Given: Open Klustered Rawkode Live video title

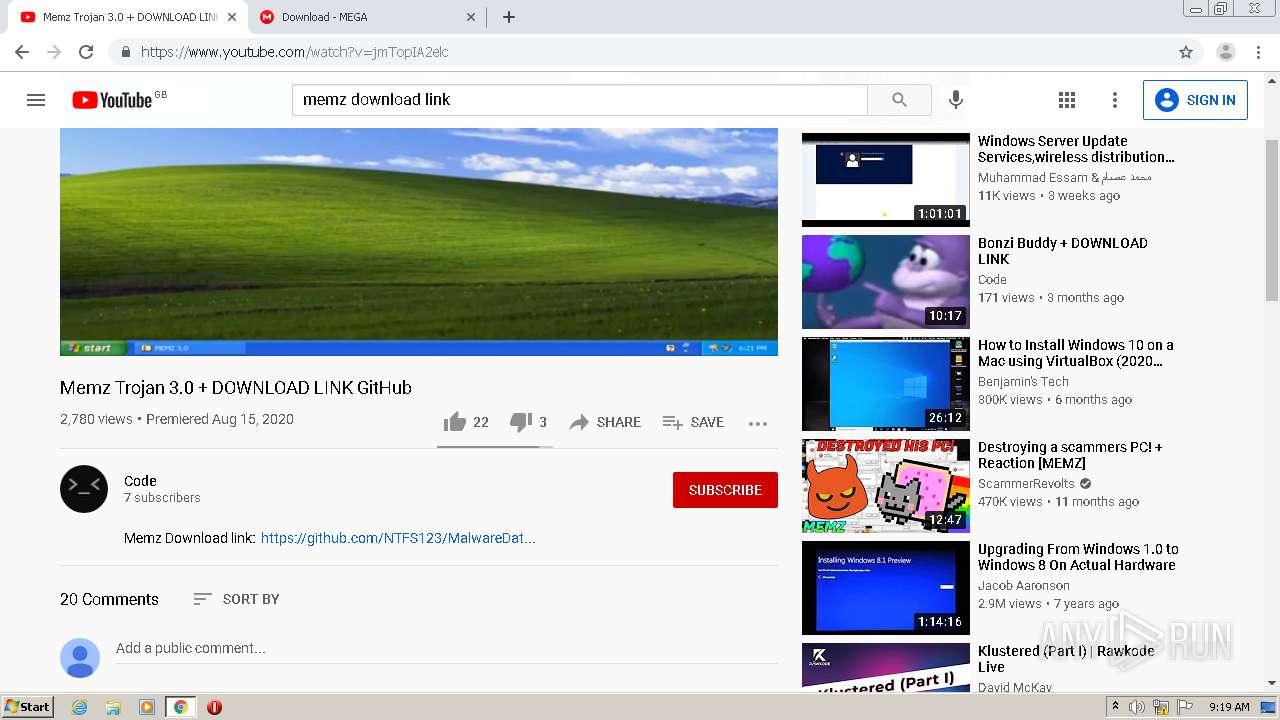Looking at the screenshot, I should [1066, 659].
